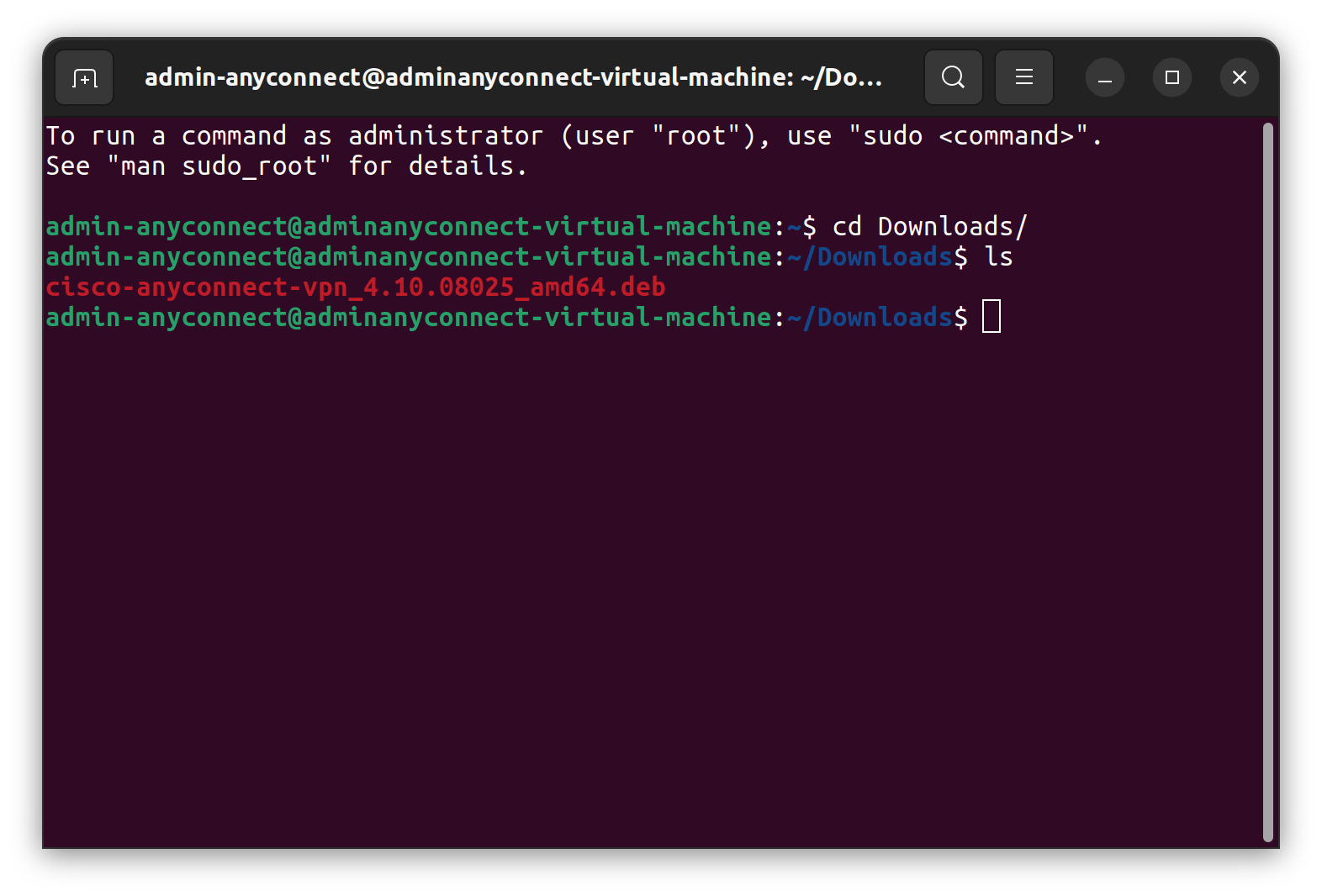Click the 'See "man sudo_root" for details.' line
This screenshot has height=896, width=1322.
(287, 166)
